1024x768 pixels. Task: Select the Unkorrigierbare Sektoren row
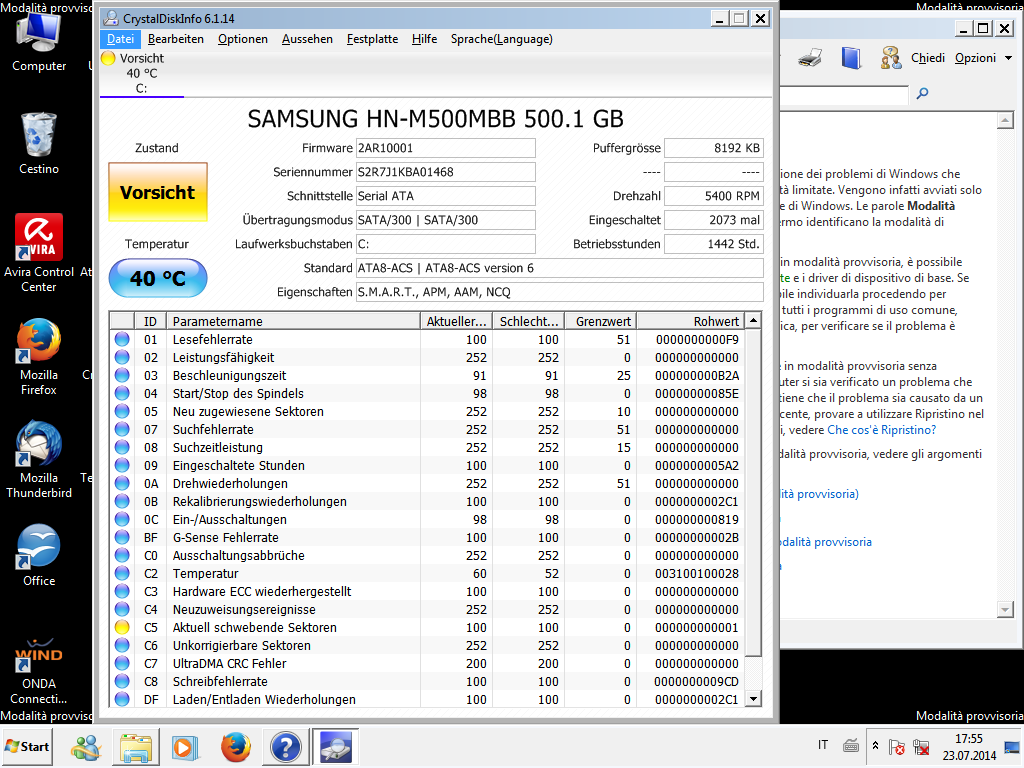click(427, 646)
